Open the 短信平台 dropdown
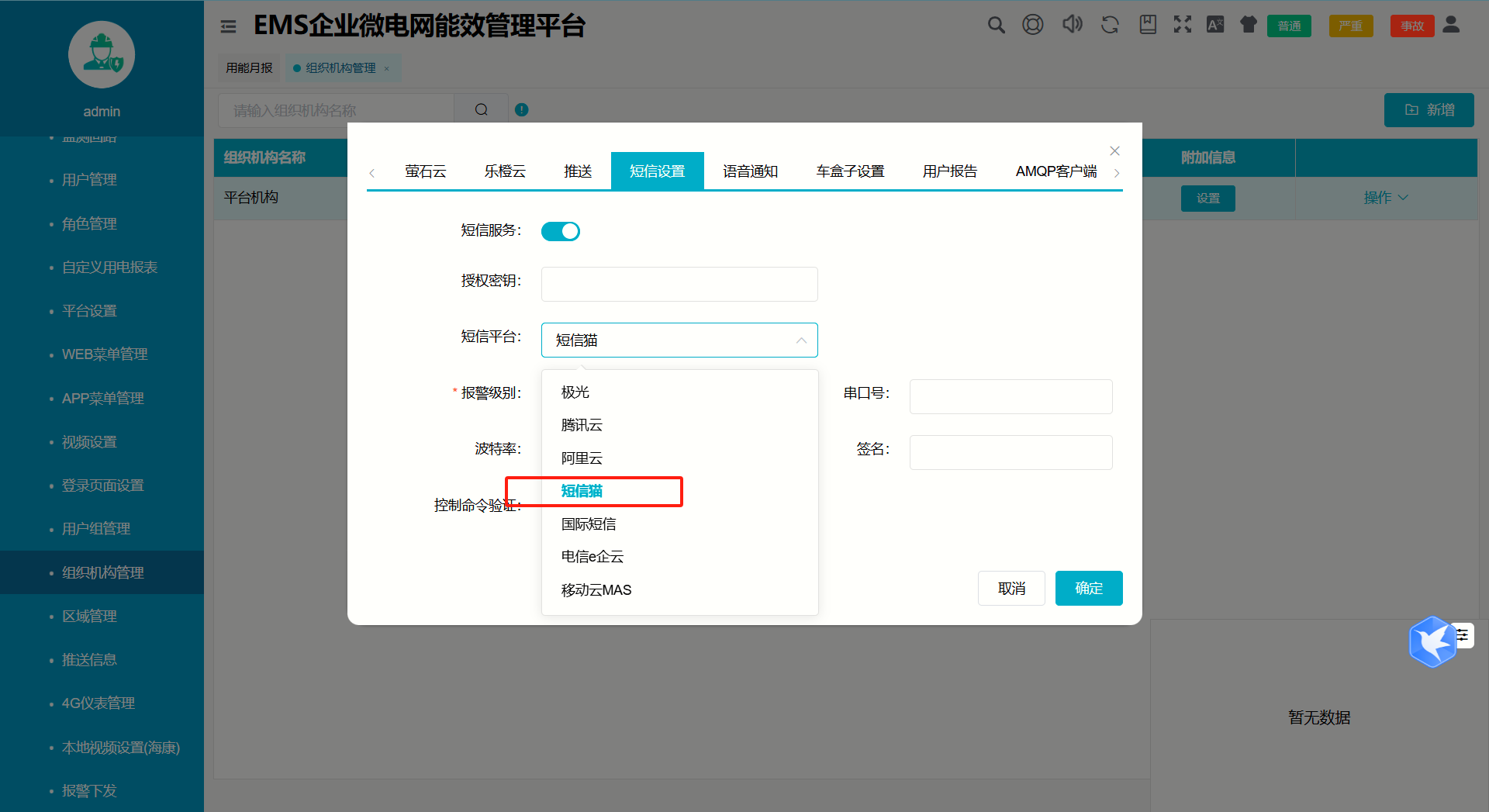The image size is (1489, 812). pos(679,340)
